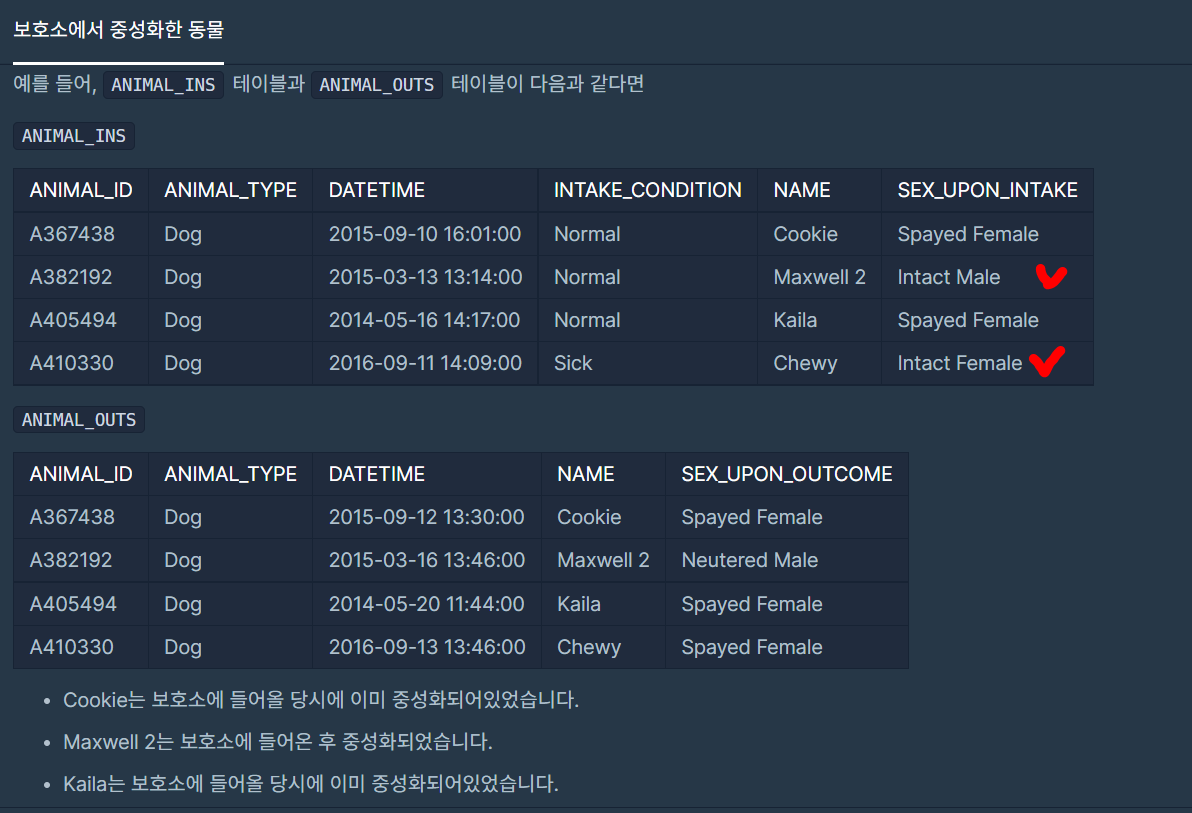Click the ANIMAL_INS inline code in the sentence
Image resolution: width=1192 pixels, height=813 pixels.
(x=163, y=84)
